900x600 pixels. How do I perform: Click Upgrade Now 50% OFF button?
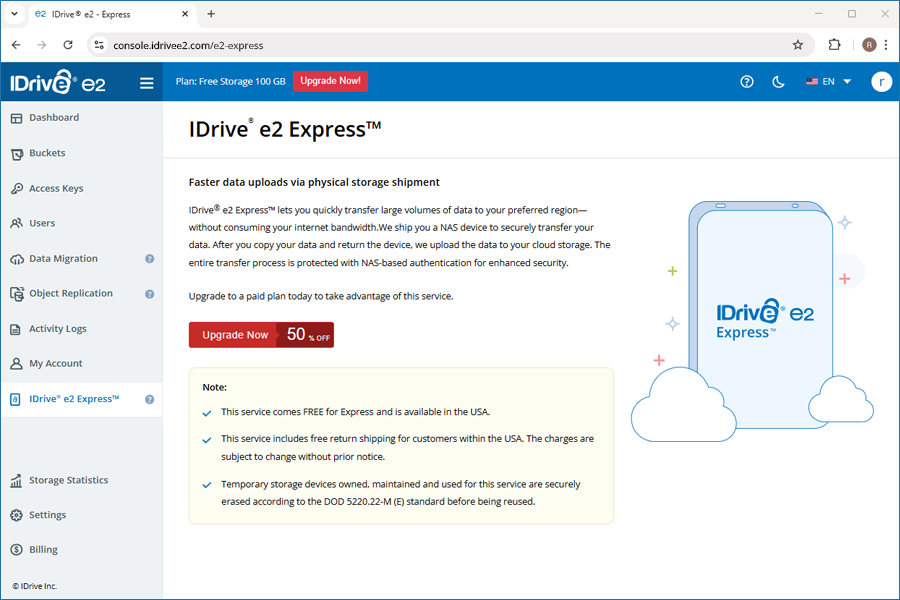pos(261,335)
